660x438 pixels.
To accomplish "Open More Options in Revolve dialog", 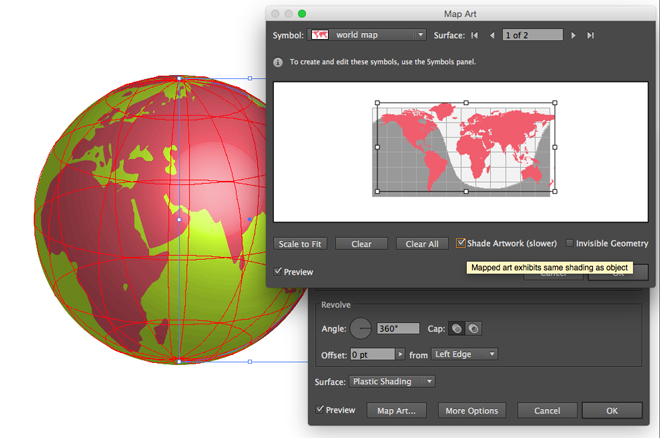I will pyautogui.click(x=472, y=411).
